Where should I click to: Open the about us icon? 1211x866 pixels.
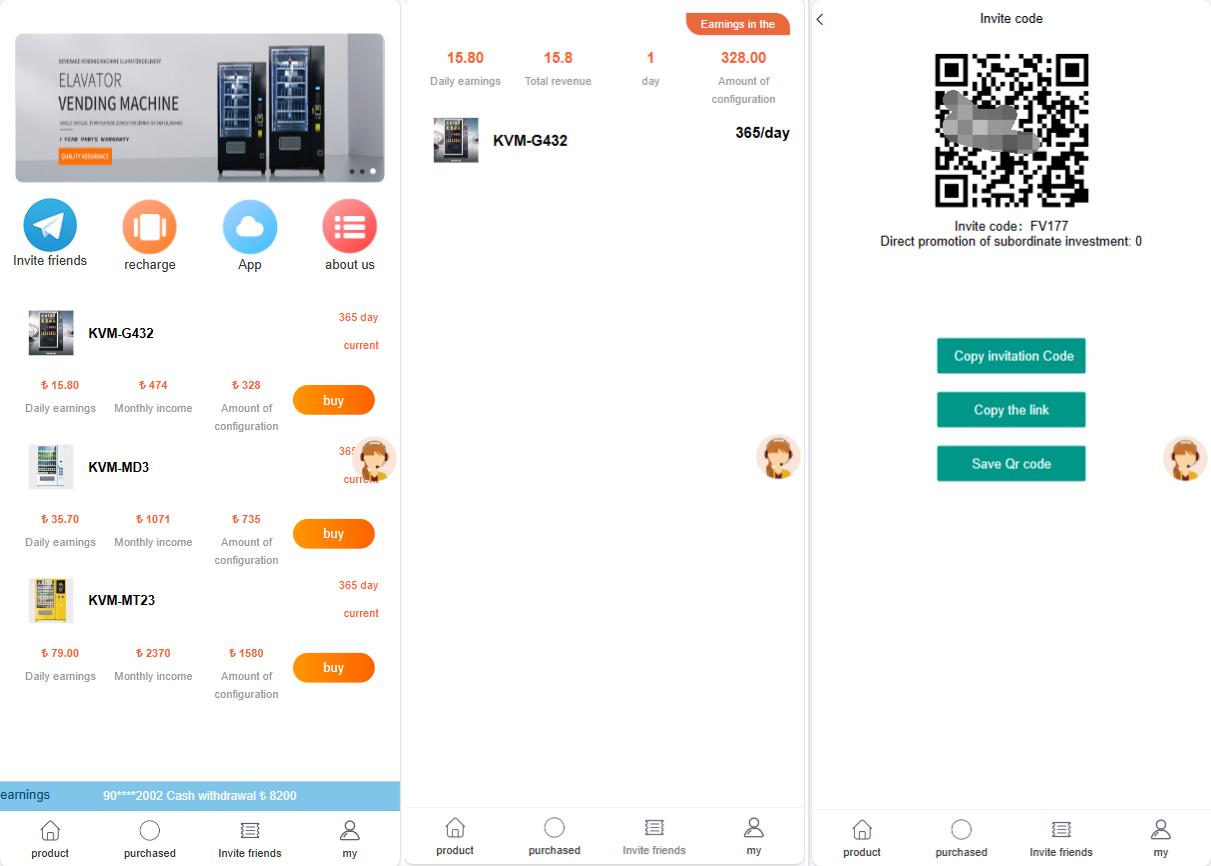[349, 226]
